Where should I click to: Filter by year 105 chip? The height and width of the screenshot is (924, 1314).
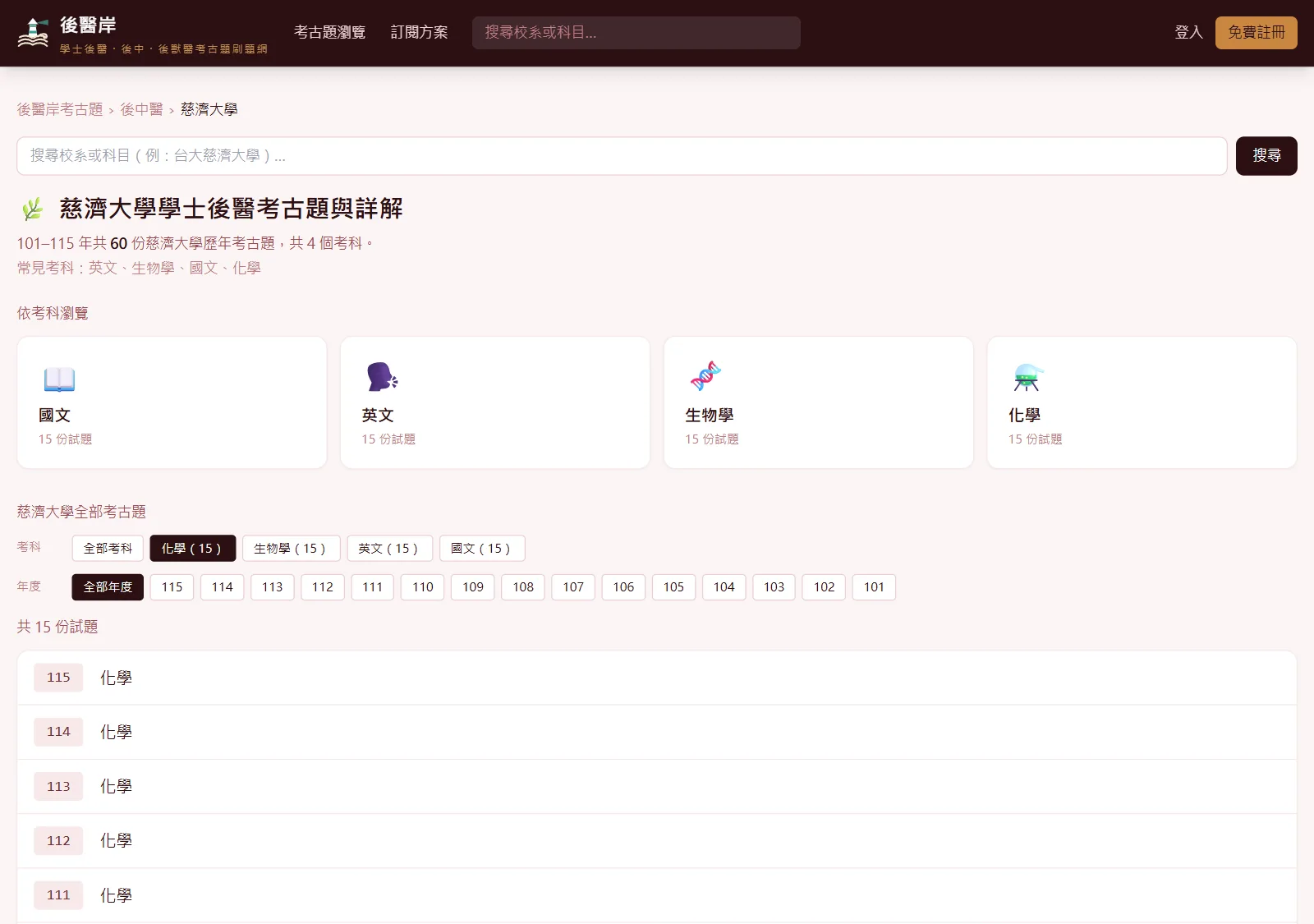[673, 587]
